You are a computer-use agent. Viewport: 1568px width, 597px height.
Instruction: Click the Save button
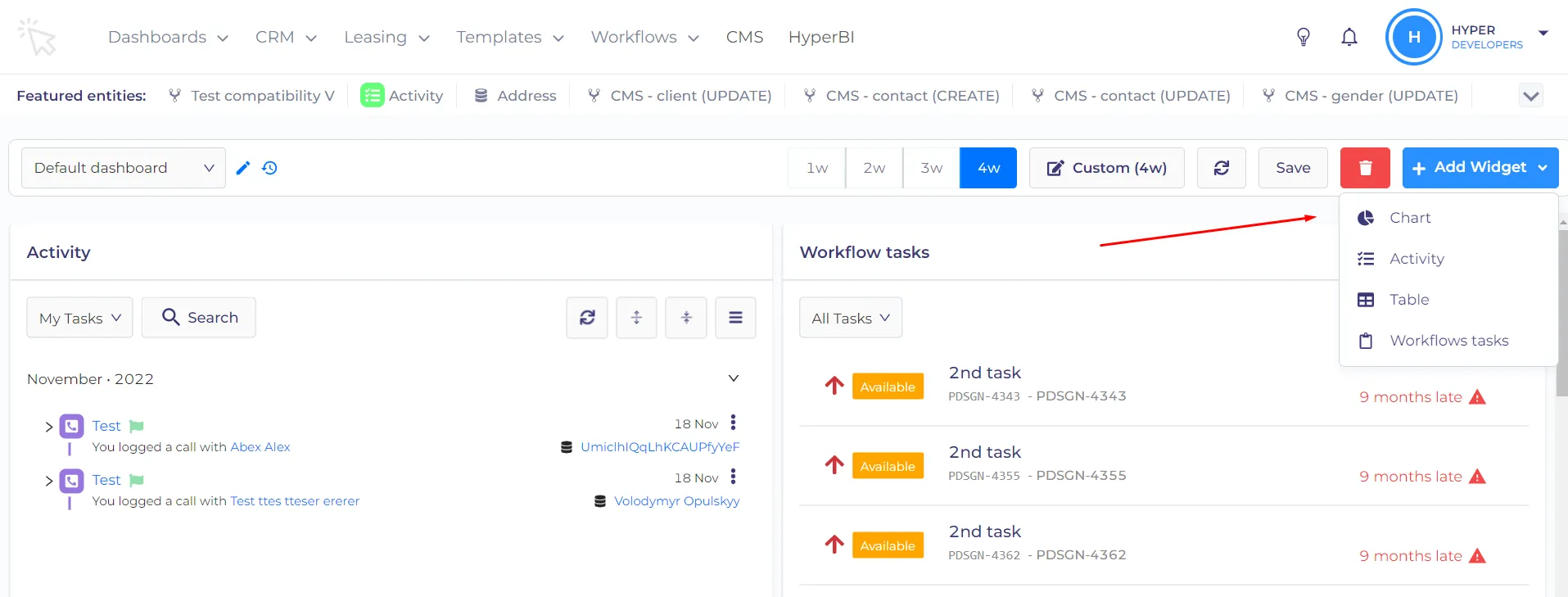point(1293,168)
